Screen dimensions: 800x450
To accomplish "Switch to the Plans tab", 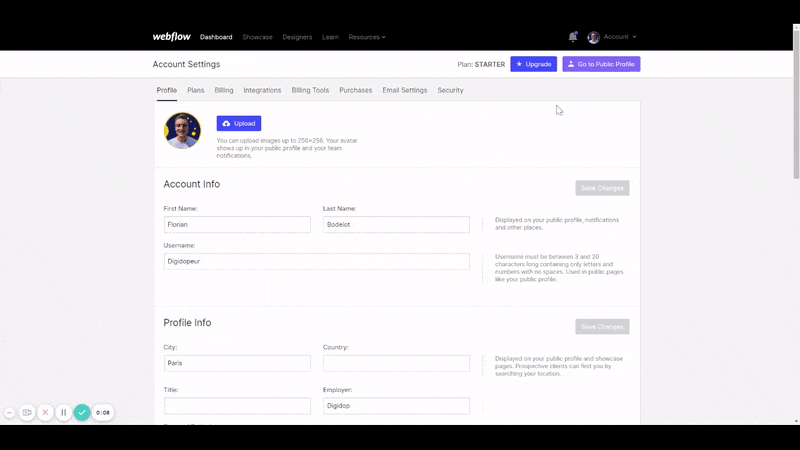I will click(195, 90).
